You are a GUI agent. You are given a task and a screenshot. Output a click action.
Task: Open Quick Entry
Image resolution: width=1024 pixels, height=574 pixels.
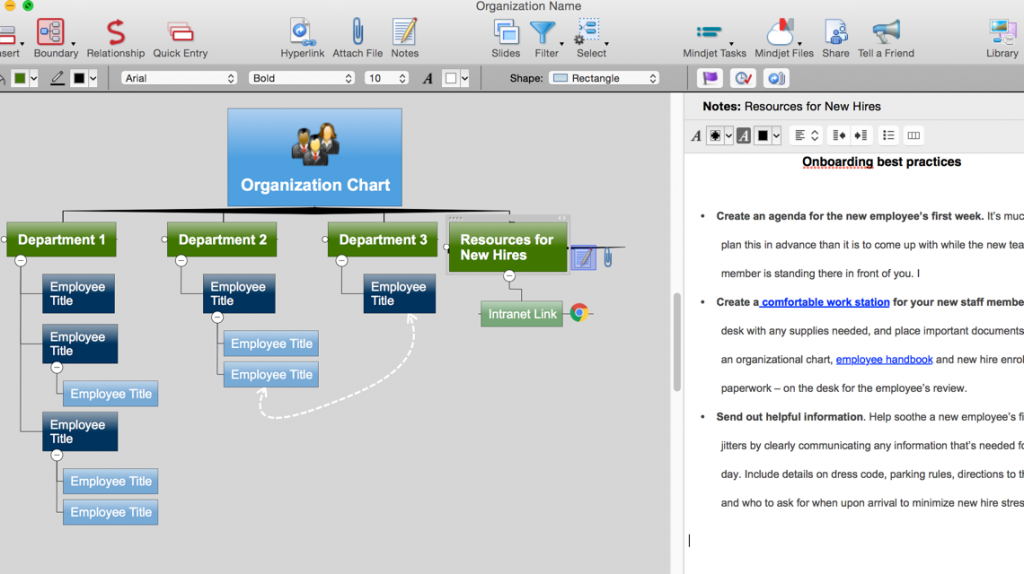[x=181, y=34]
